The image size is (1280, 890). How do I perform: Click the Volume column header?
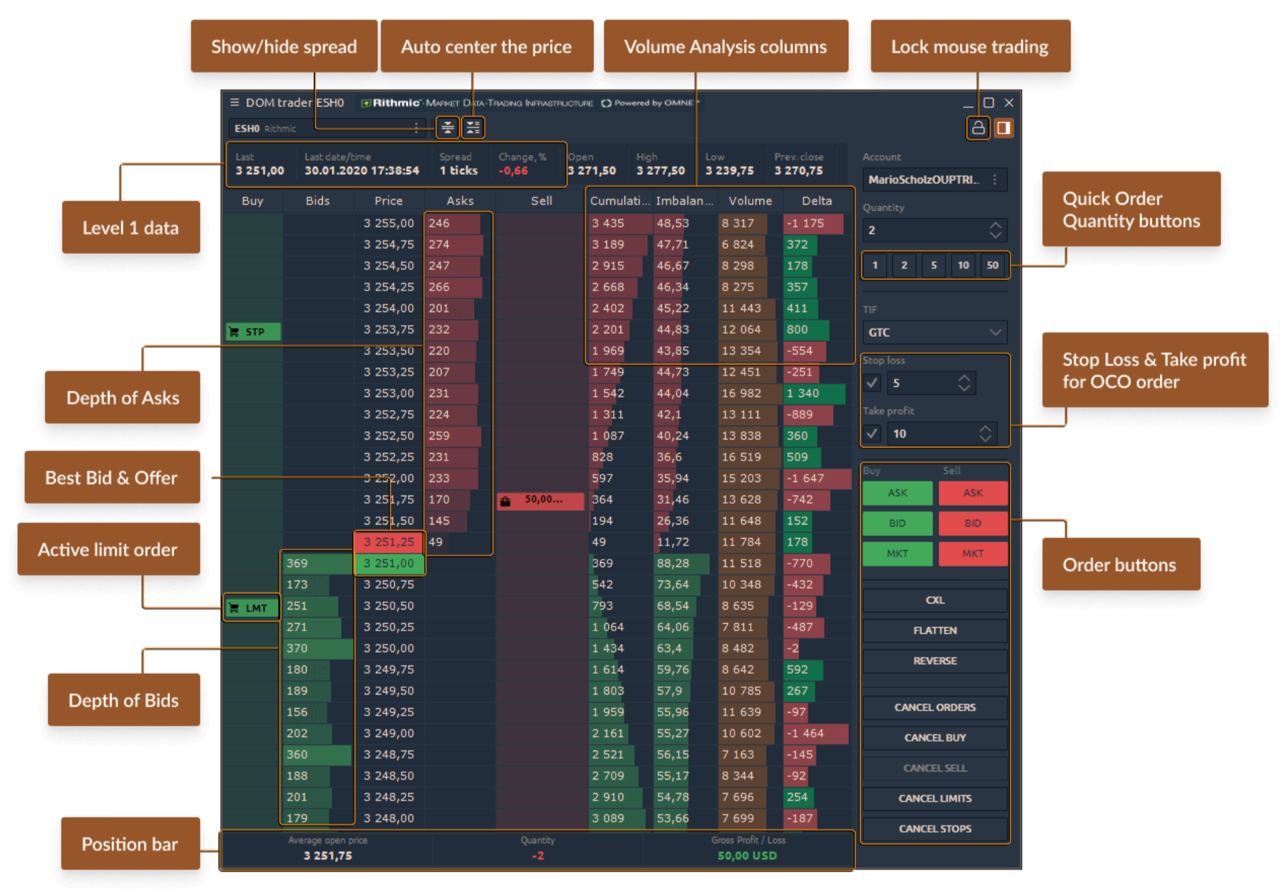click(x=749, y=201)
